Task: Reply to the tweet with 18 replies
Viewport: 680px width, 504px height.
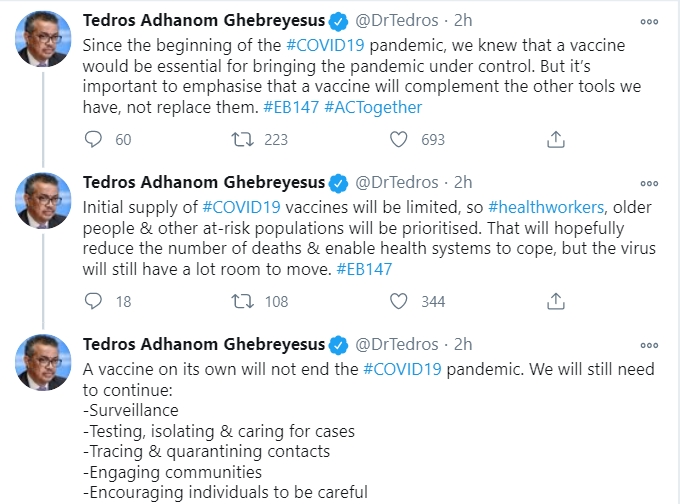Action: 94,301
